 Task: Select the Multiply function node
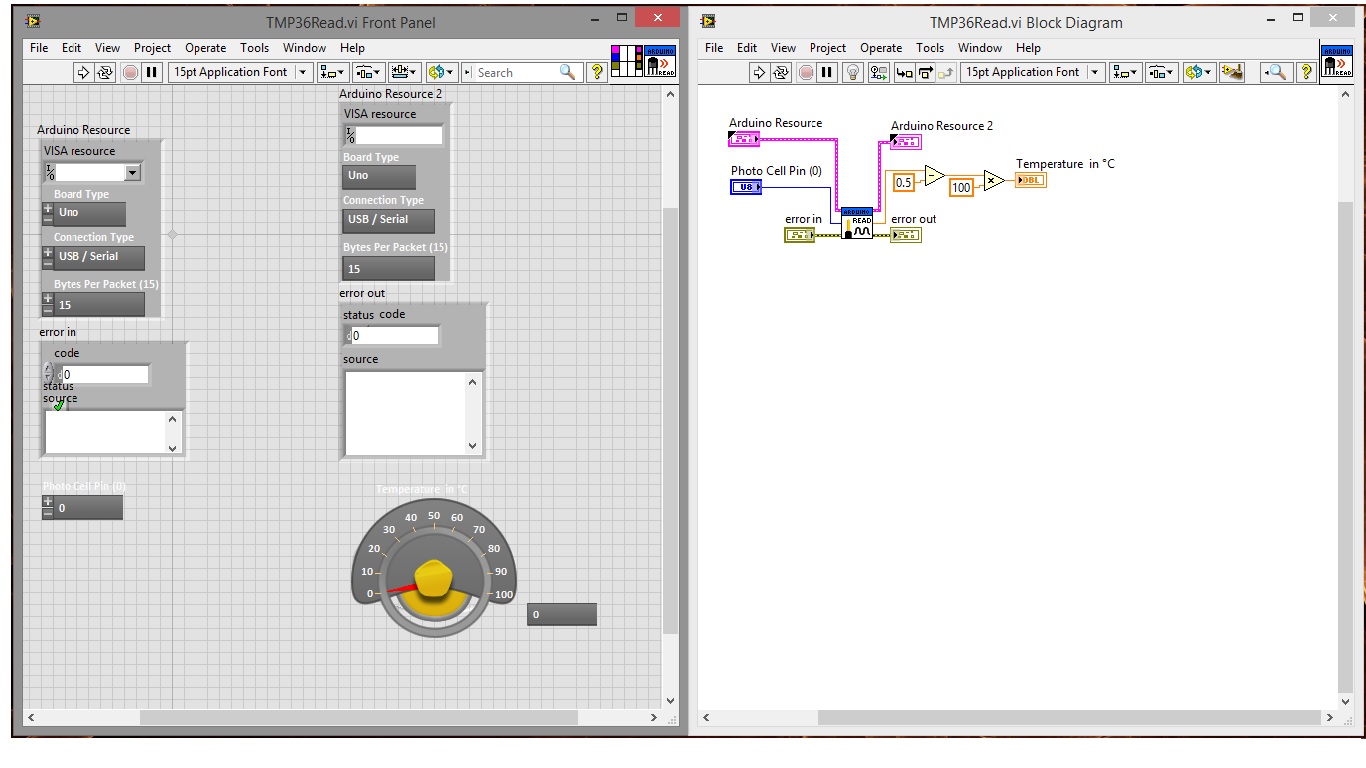993,180
